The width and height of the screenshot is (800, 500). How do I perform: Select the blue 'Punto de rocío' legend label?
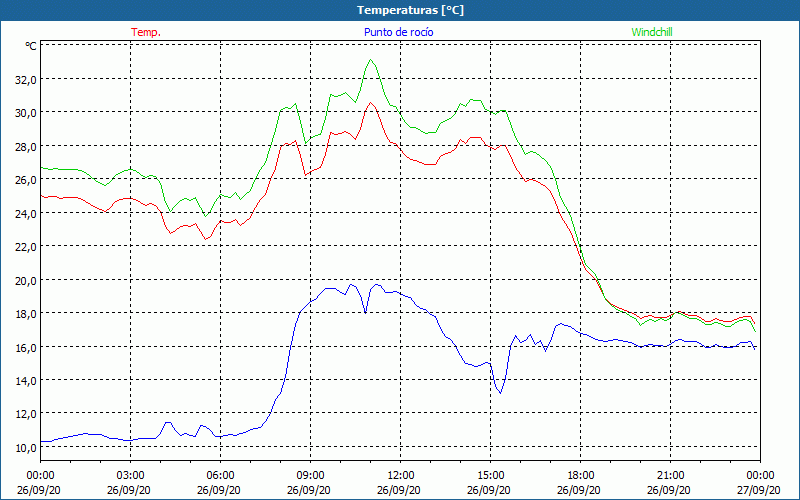click(x=398, y=32)
